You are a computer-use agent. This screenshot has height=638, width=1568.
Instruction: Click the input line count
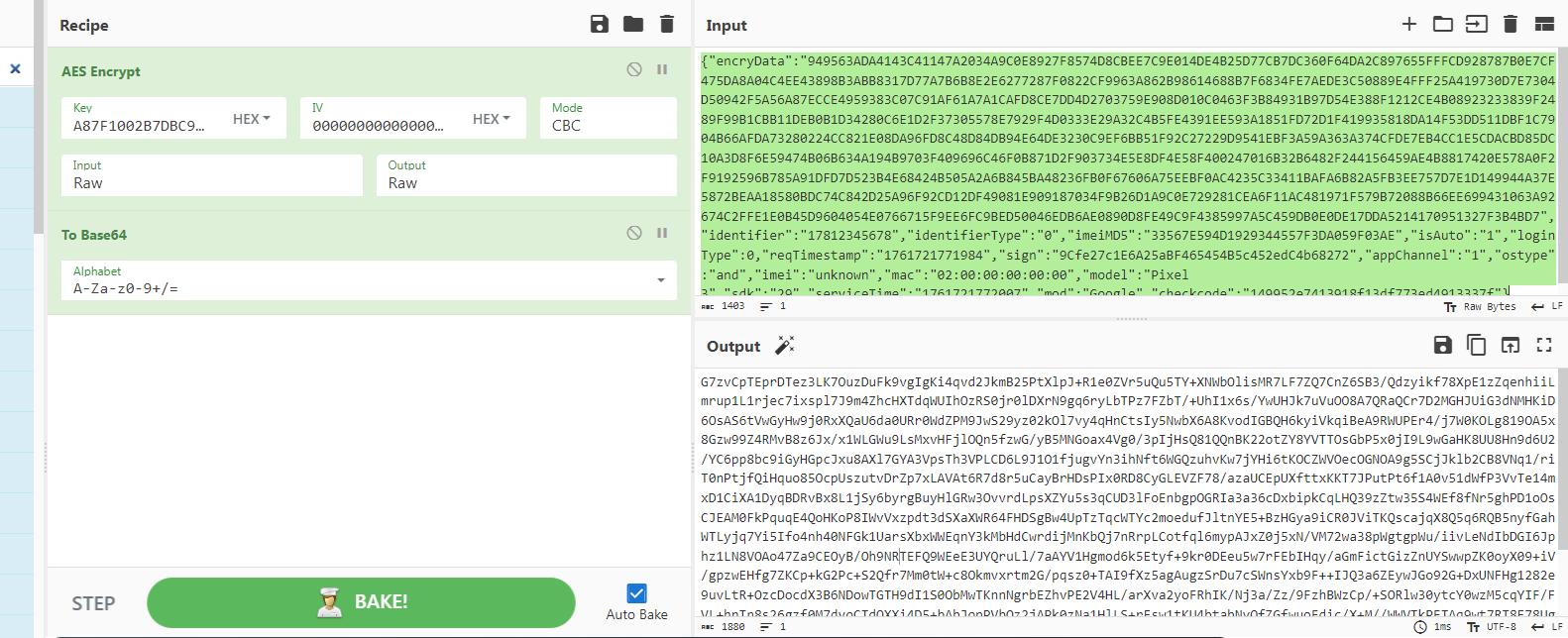(x=773, y=306)
